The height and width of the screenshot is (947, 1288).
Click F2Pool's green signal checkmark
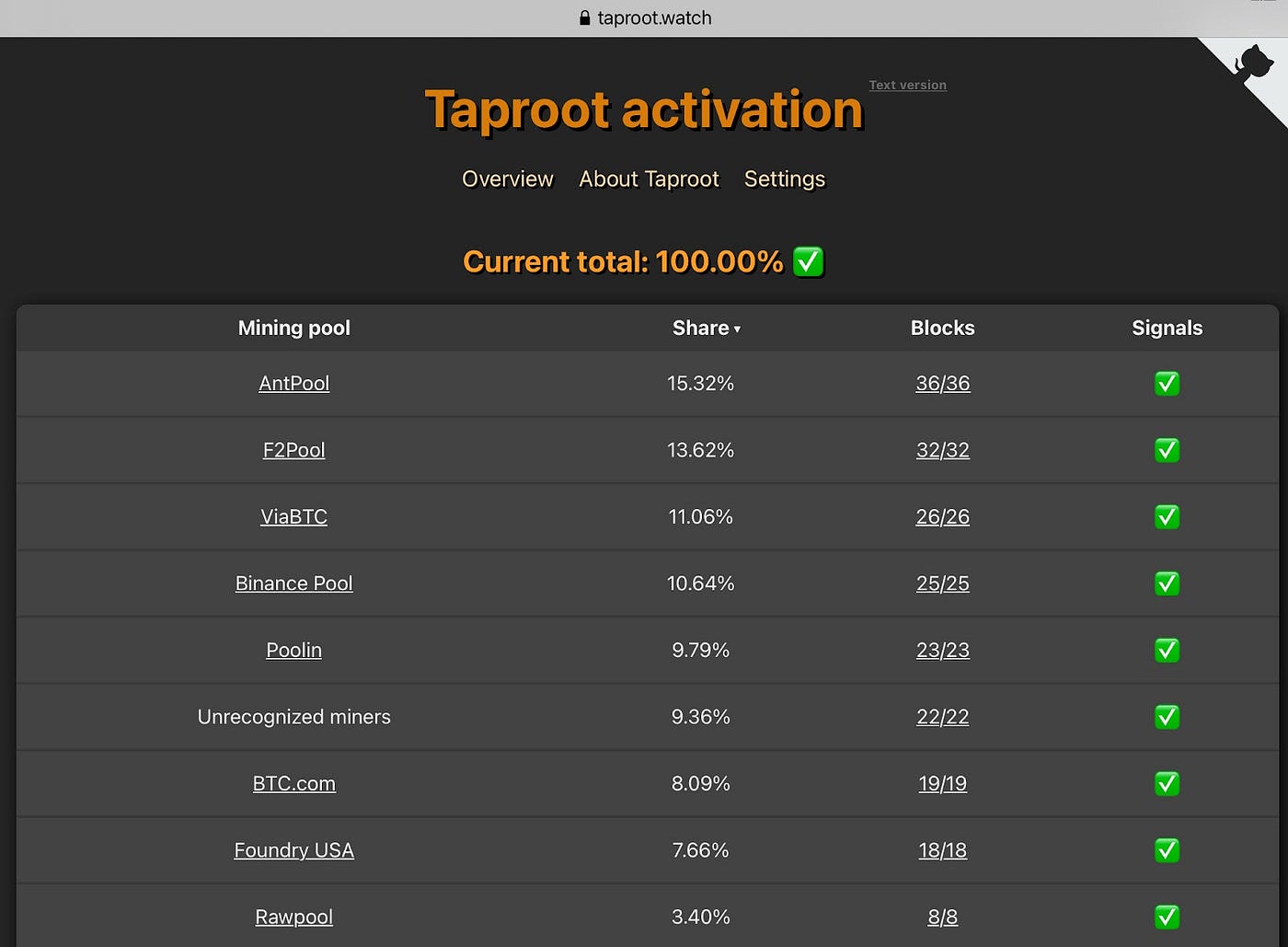[1167, 450]
